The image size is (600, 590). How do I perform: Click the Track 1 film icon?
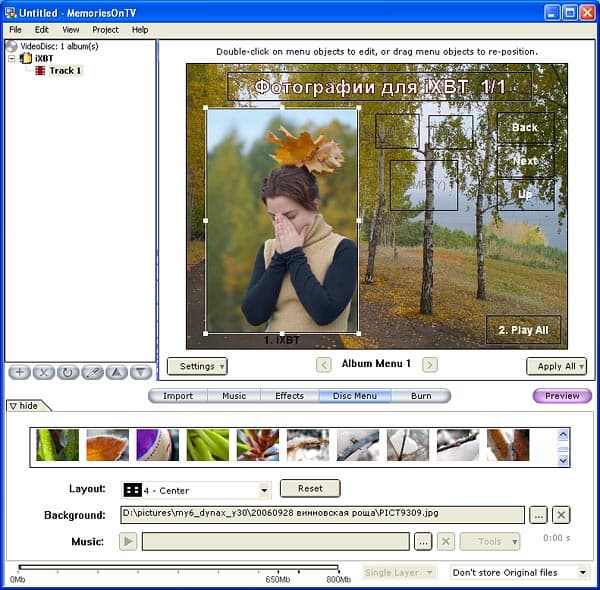[x=40, y=70]
